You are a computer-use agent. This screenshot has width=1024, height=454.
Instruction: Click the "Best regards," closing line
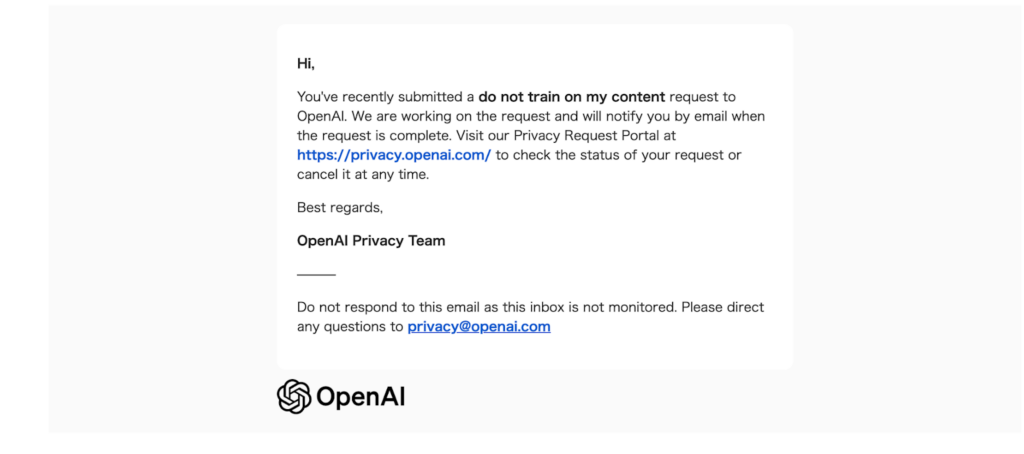[340, 208]
